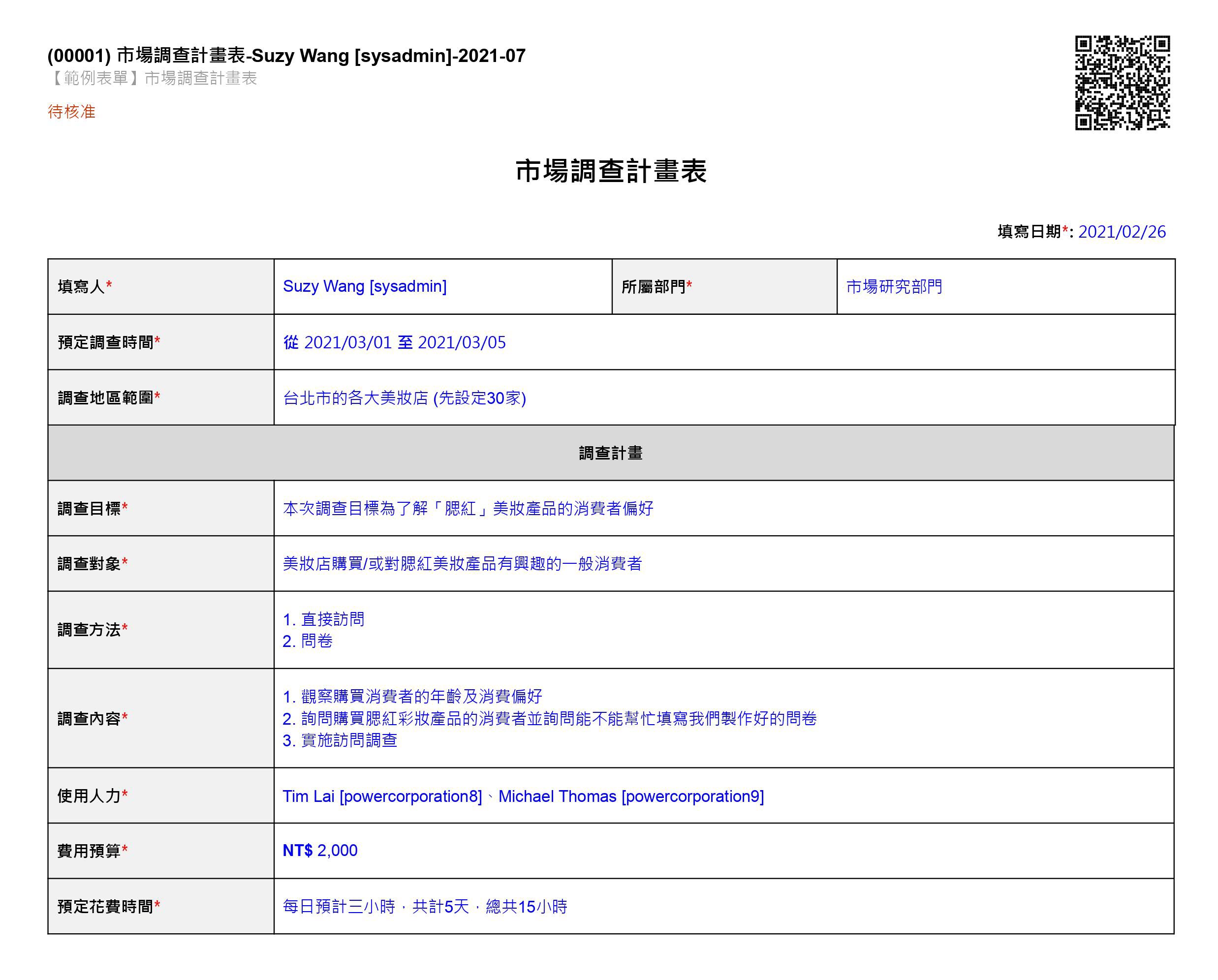Click the 調查對象 target consumers text
Viewport: 1218px width, 980px height.
[462, 564]
